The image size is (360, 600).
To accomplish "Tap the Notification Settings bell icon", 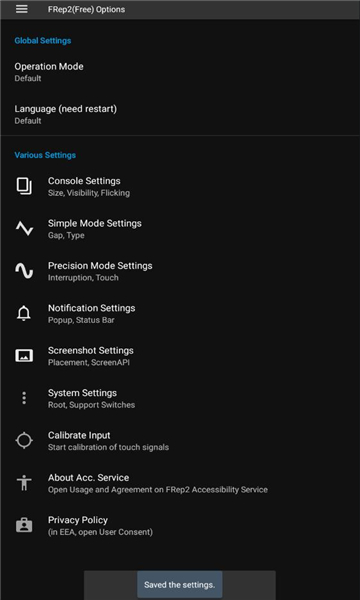I will tap(24, 314).
